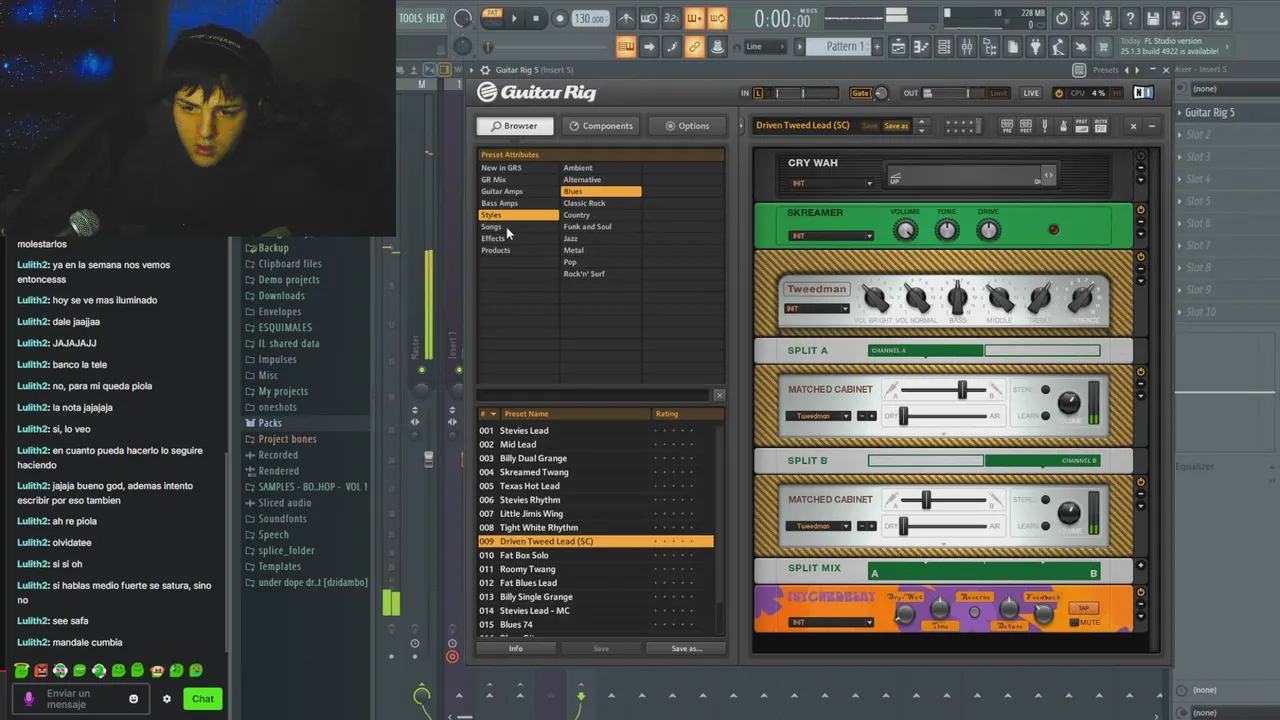Toggle the Psychedelay power button
The height and width of the screenshot is (720, 1280).
tap(1140, 592)
